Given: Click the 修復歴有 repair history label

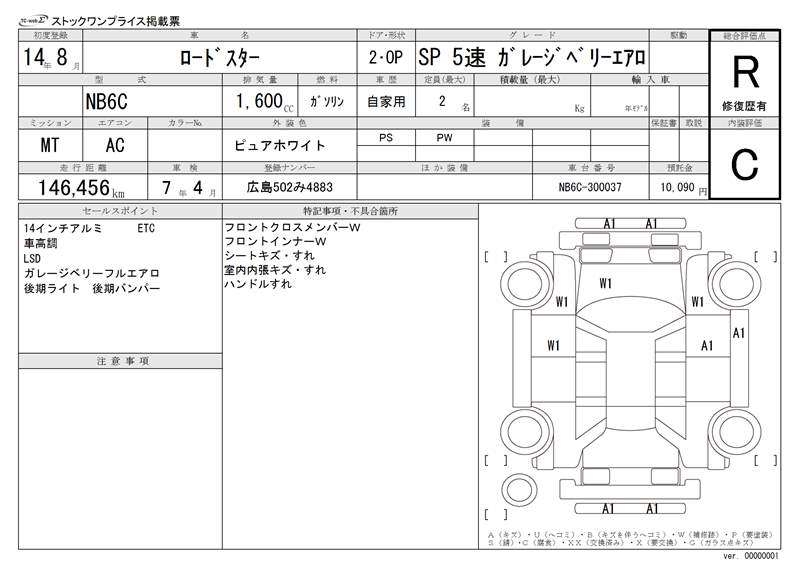Looking at the screenshot, I should tap(744, 106).
